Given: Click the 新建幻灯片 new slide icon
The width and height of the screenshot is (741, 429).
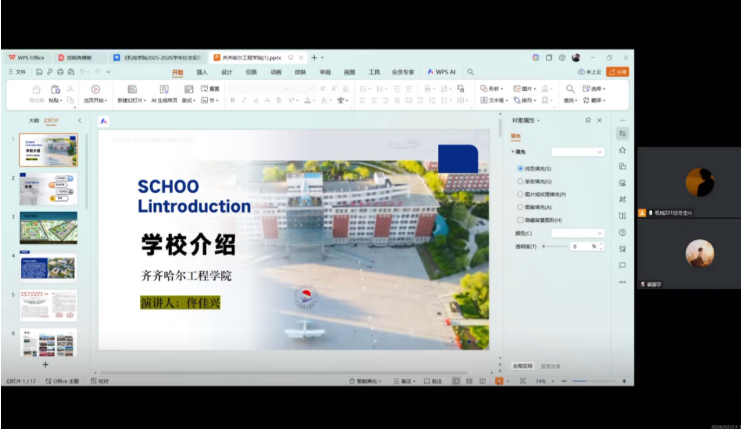Looking at the screenshot, I should pos(132,89).
